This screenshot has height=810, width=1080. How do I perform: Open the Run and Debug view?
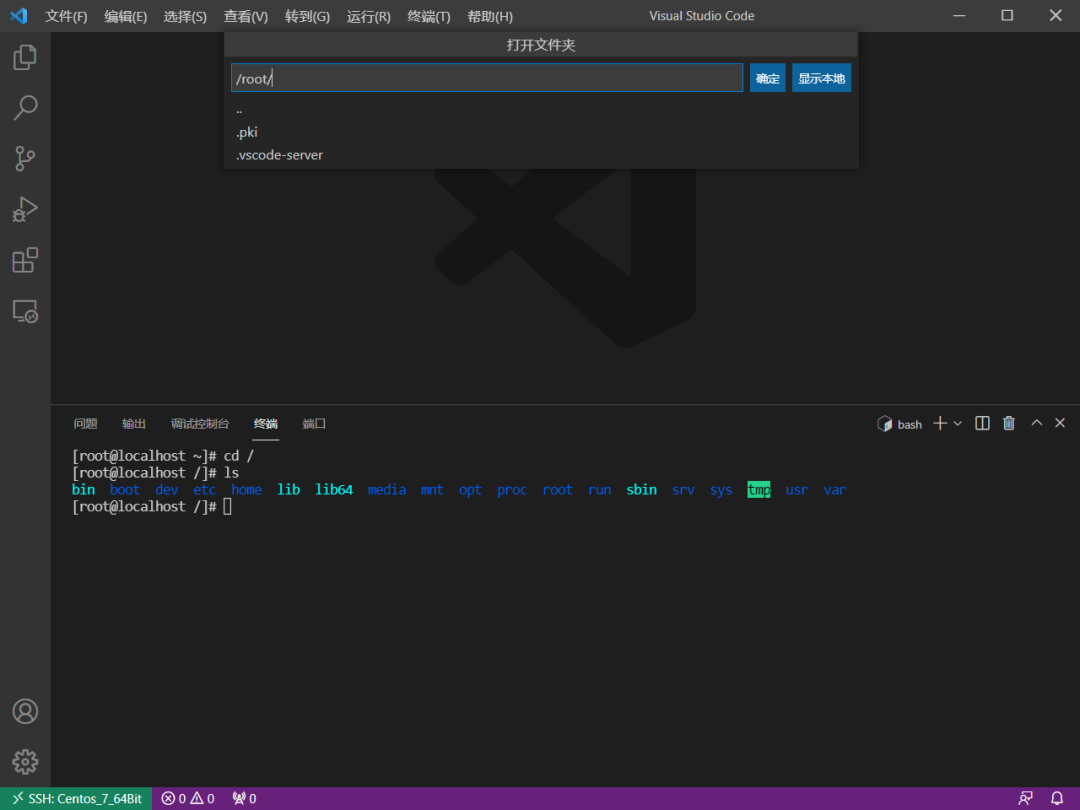point(25,210)
